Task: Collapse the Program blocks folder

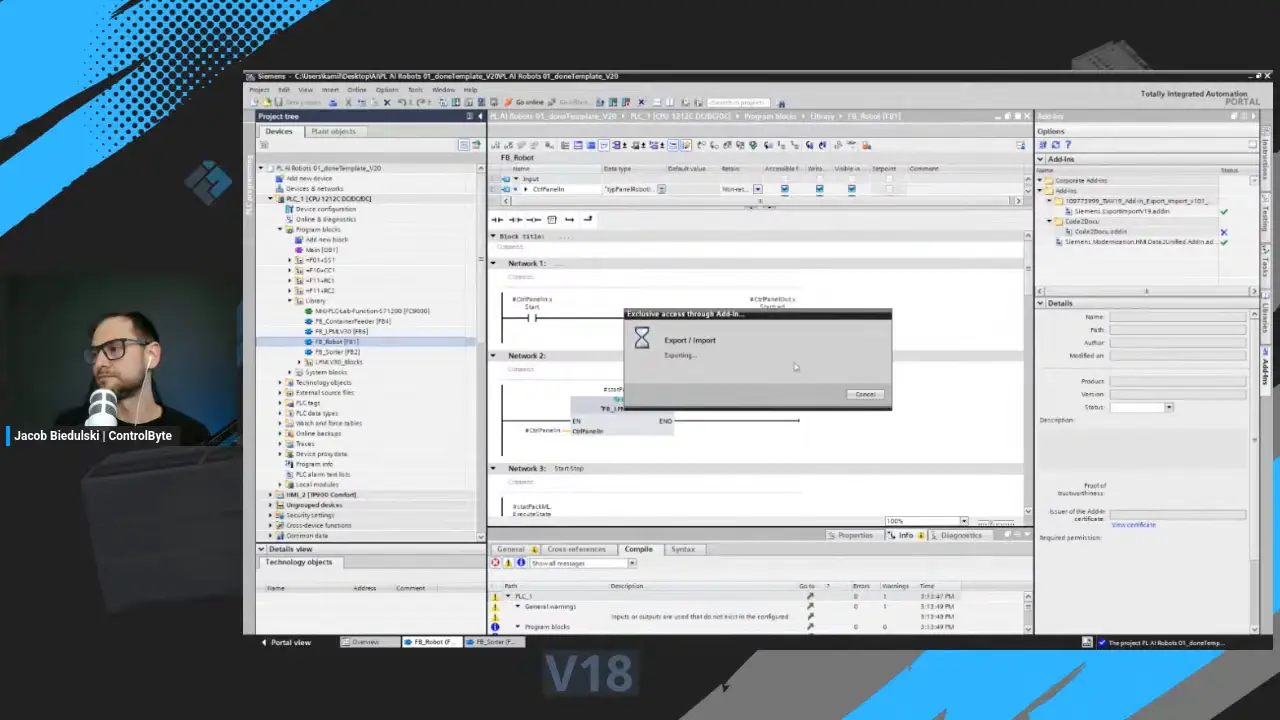Action: [x=280, y=229]
